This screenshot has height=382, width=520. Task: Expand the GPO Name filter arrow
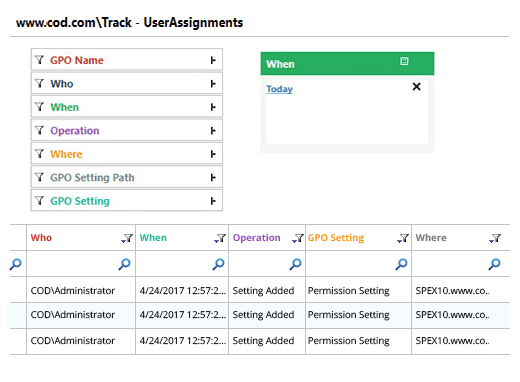[213, 60]
